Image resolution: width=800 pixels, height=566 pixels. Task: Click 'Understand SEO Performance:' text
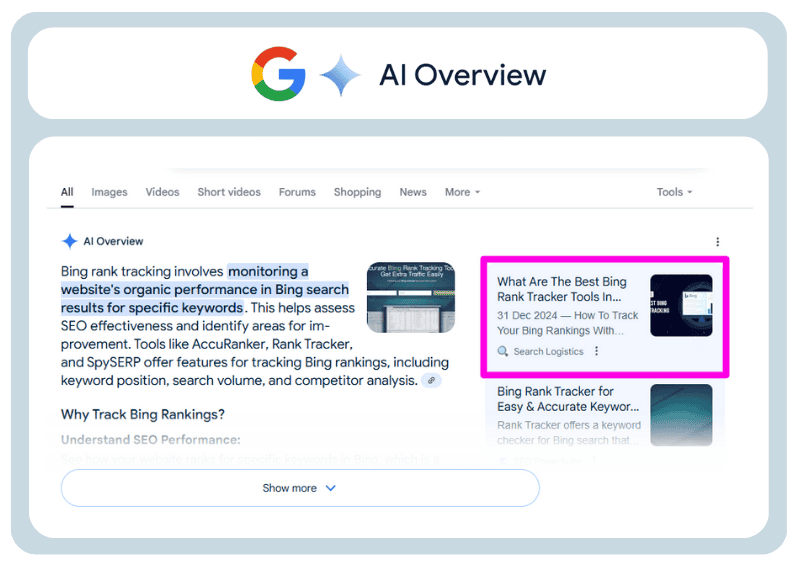click(x=151, y=439)
